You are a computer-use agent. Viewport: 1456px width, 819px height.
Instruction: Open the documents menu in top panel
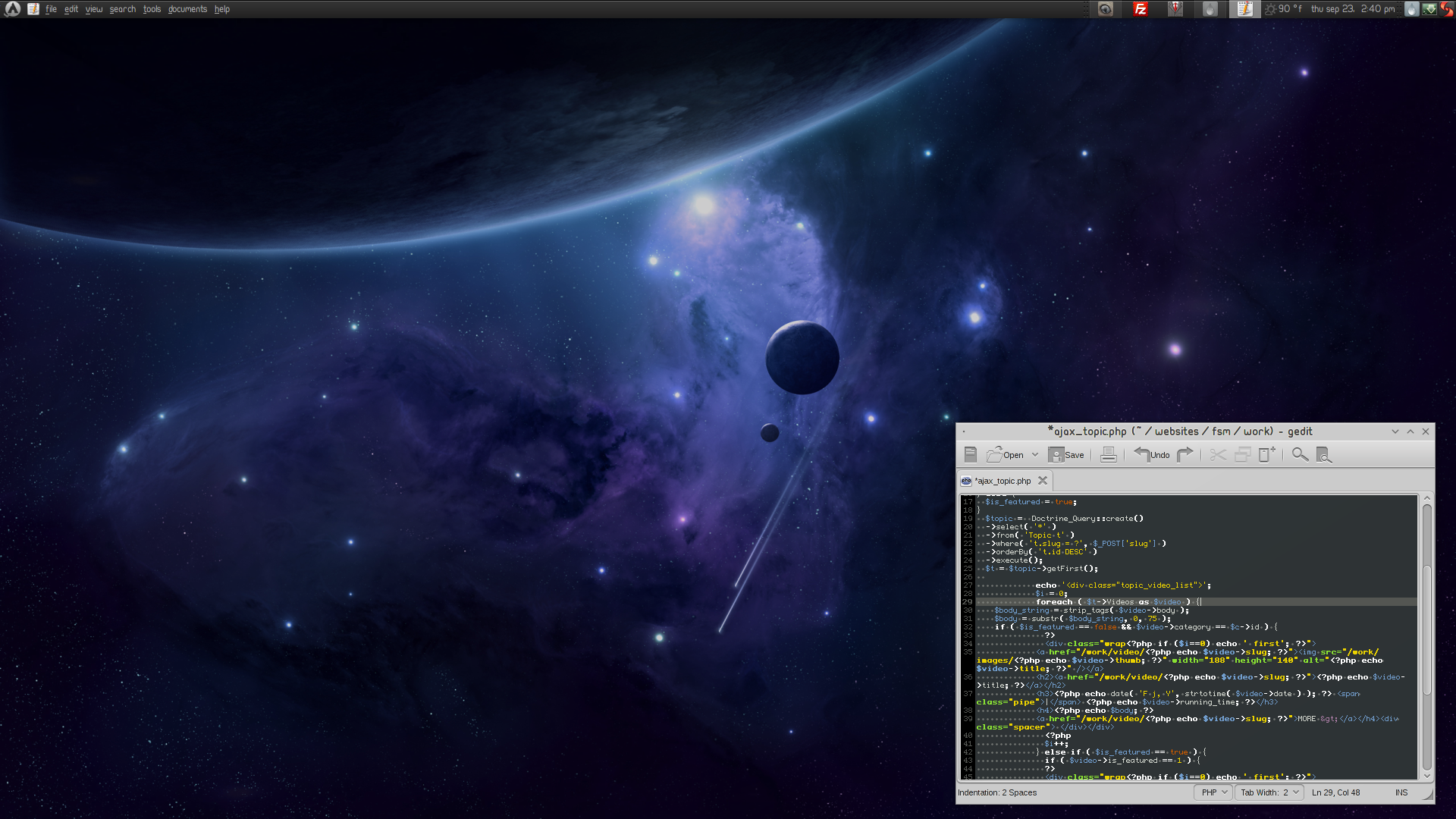(x=187, y=9)
